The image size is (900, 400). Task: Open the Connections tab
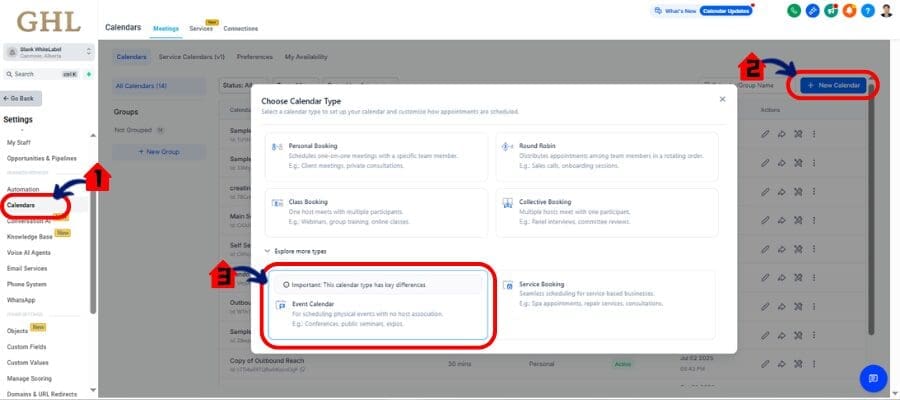coord(240,28)
